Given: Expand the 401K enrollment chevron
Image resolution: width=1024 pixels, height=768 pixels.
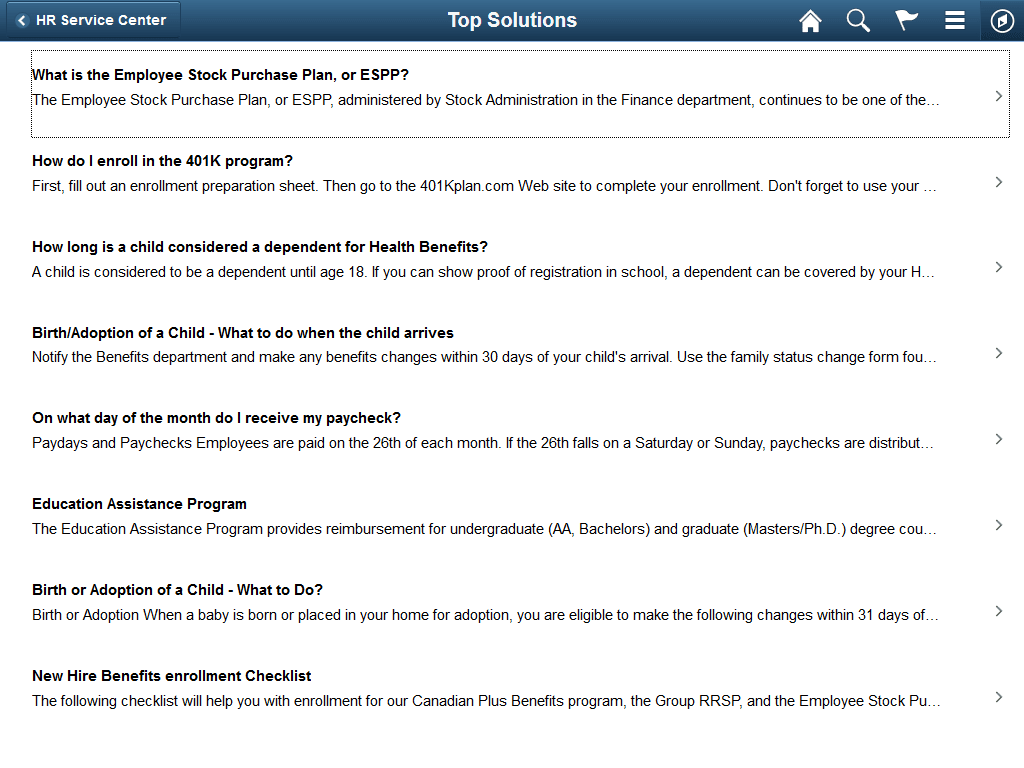Looking at the screenshot, I should pyautogui.click(x=998, y=181).
